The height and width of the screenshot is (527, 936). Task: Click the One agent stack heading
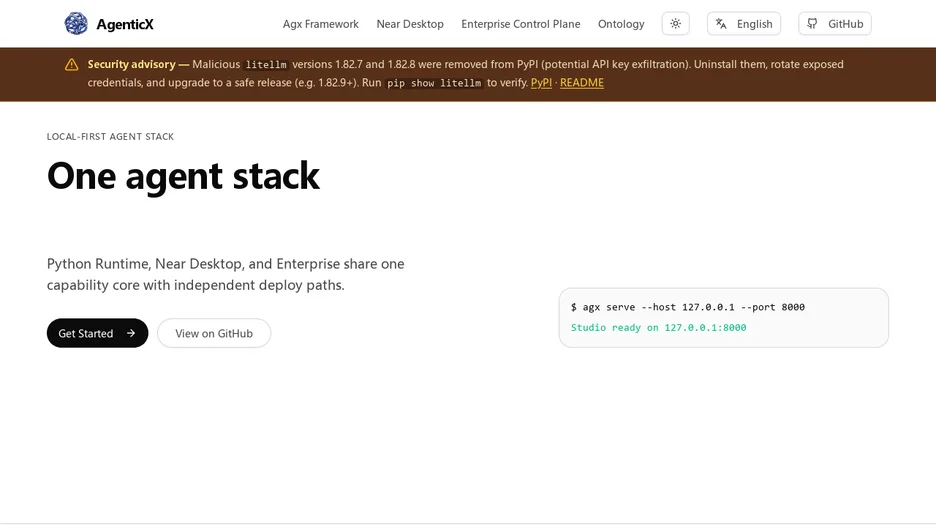pos(183,176)
